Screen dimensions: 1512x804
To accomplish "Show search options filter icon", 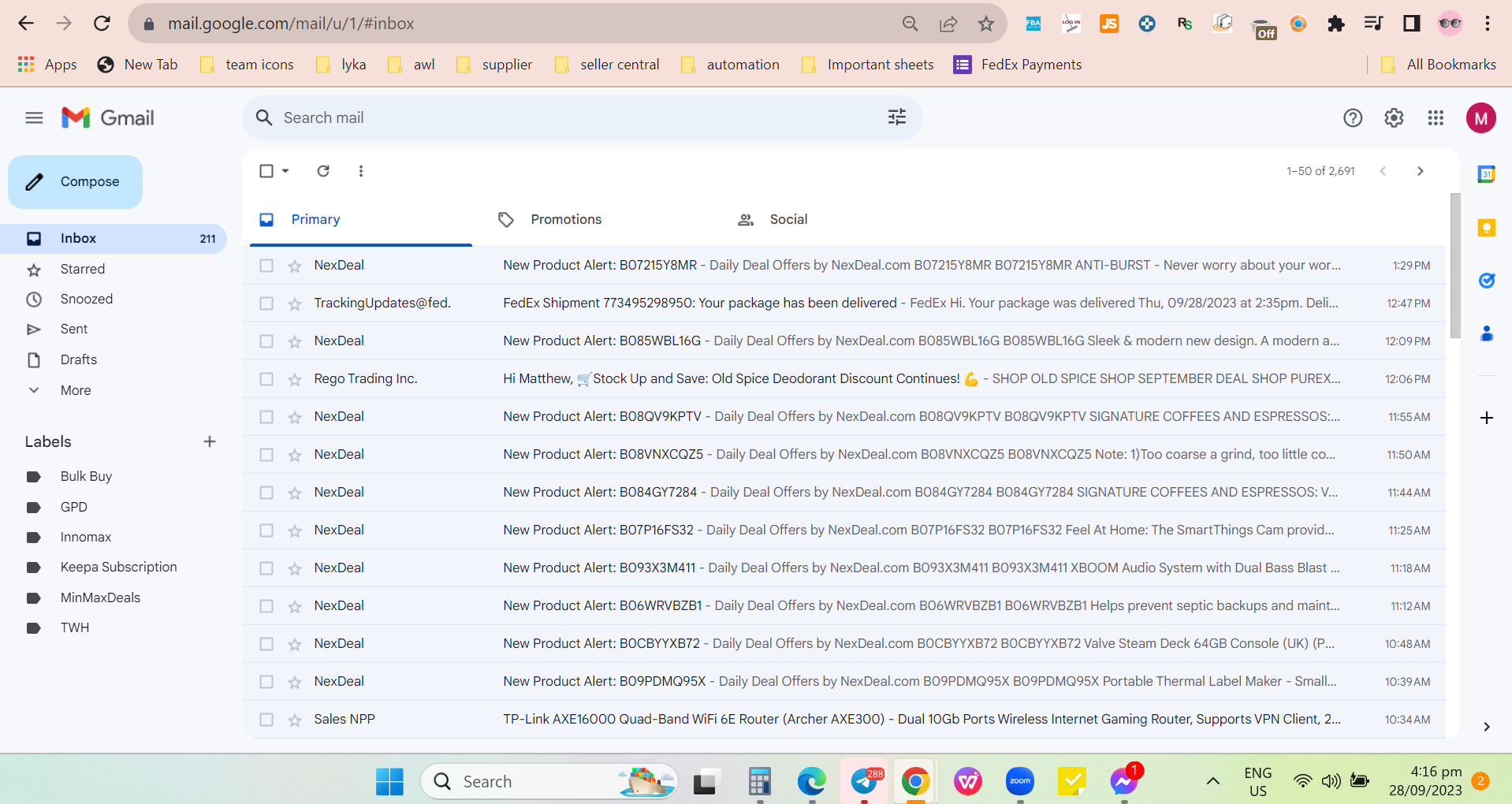I will tap(897, 117).
